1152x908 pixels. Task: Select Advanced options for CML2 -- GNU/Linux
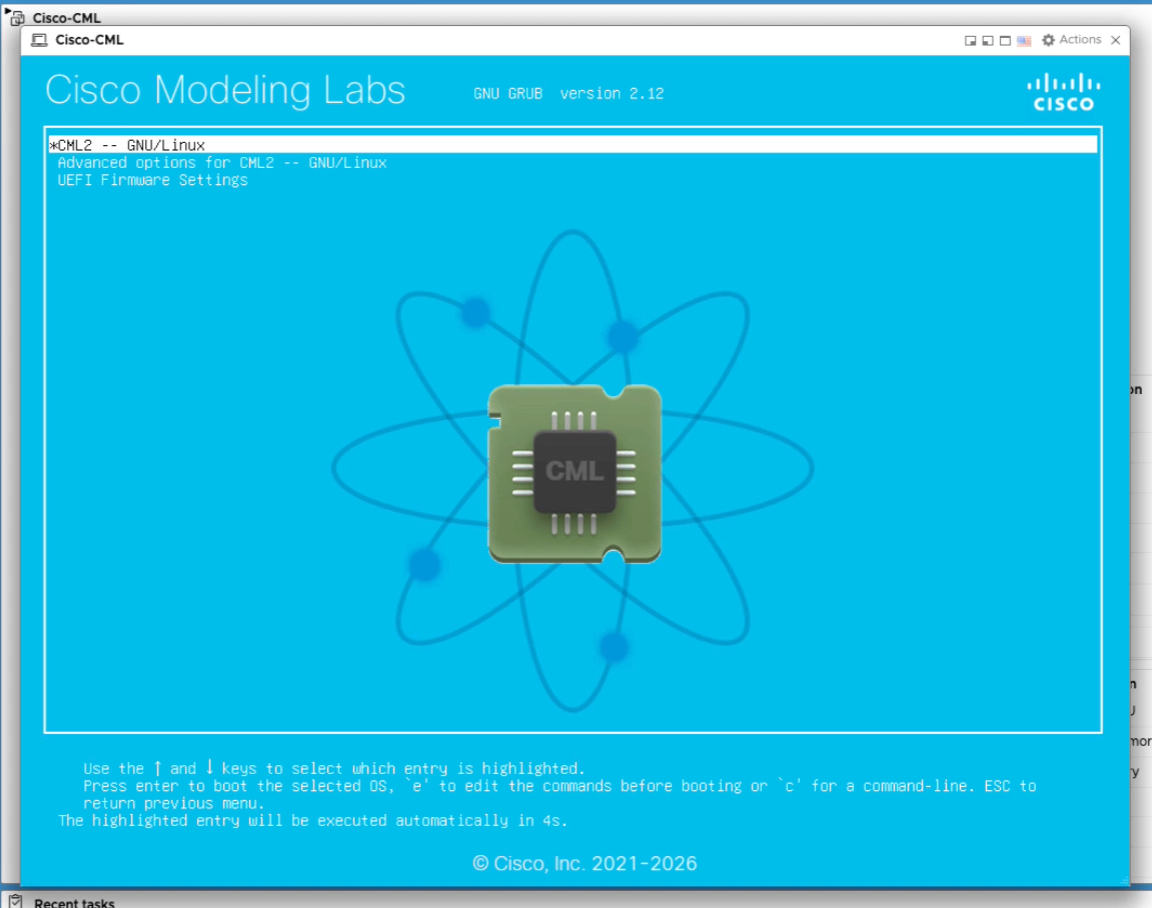[222, 162]
